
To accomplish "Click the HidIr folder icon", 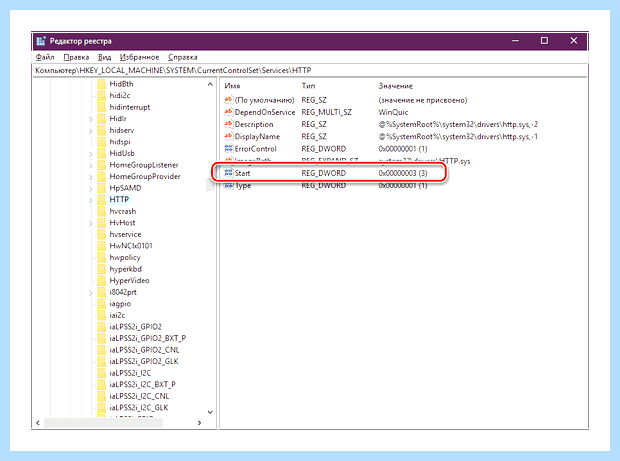I will tap(102, 119).
